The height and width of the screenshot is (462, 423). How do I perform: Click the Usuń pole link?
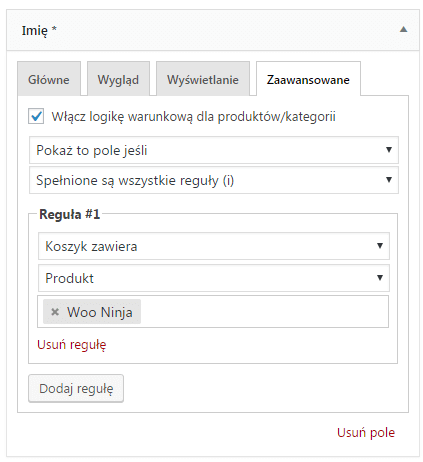[x=366, y=433]
